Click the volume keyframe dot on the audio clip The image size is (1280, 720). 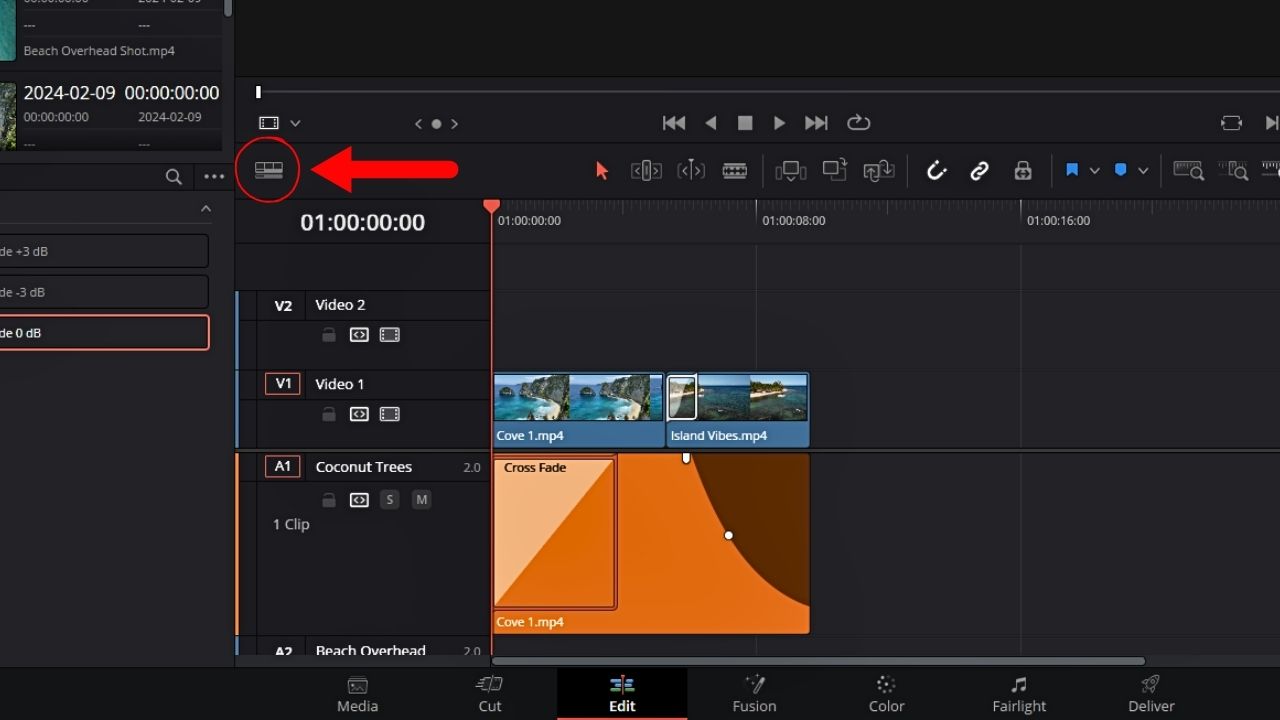click(729, 536)
